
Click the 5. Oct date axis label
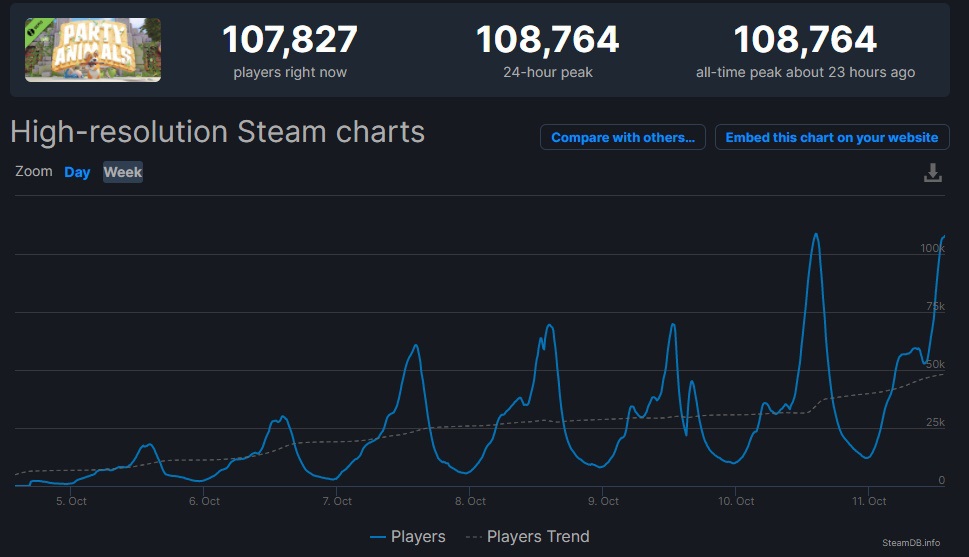point(71,501)
